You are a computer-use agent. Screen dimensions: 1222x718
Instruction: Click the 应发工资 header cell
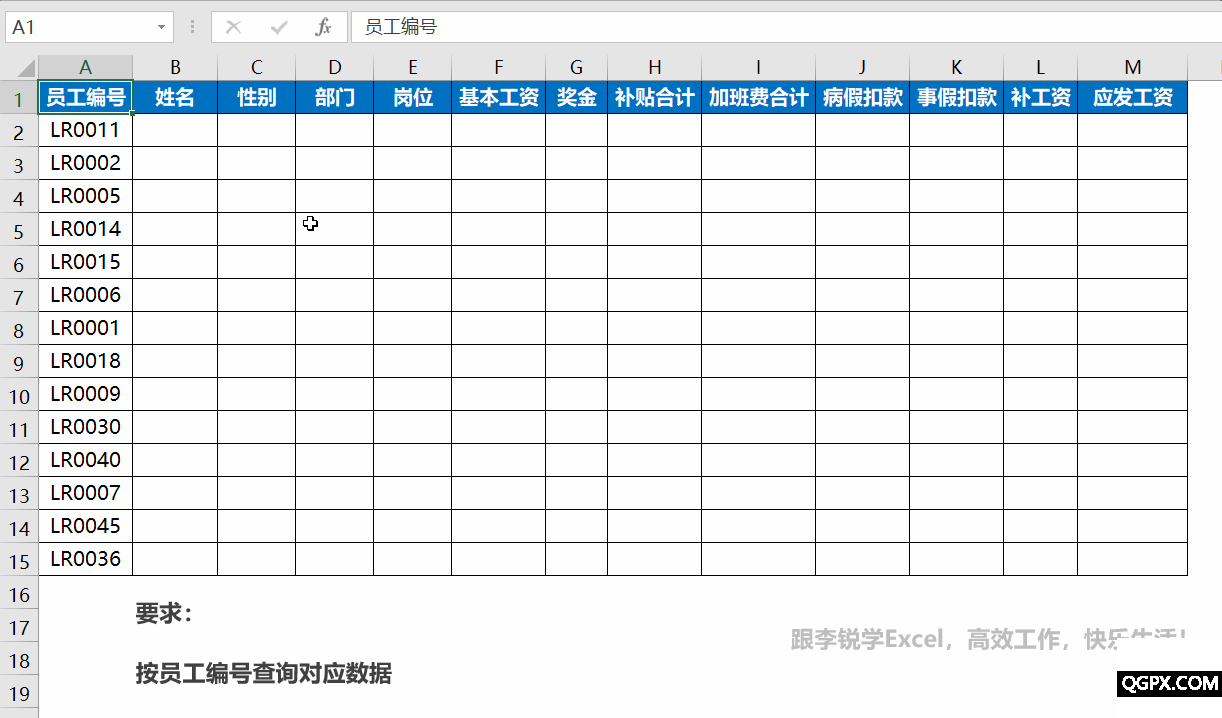coord(1133,97)
